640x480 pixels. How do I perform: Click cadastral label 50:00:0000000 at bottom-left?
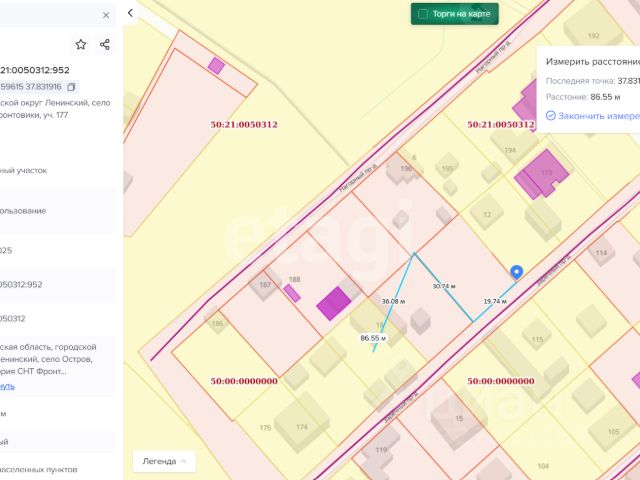(x=244, y=381)
